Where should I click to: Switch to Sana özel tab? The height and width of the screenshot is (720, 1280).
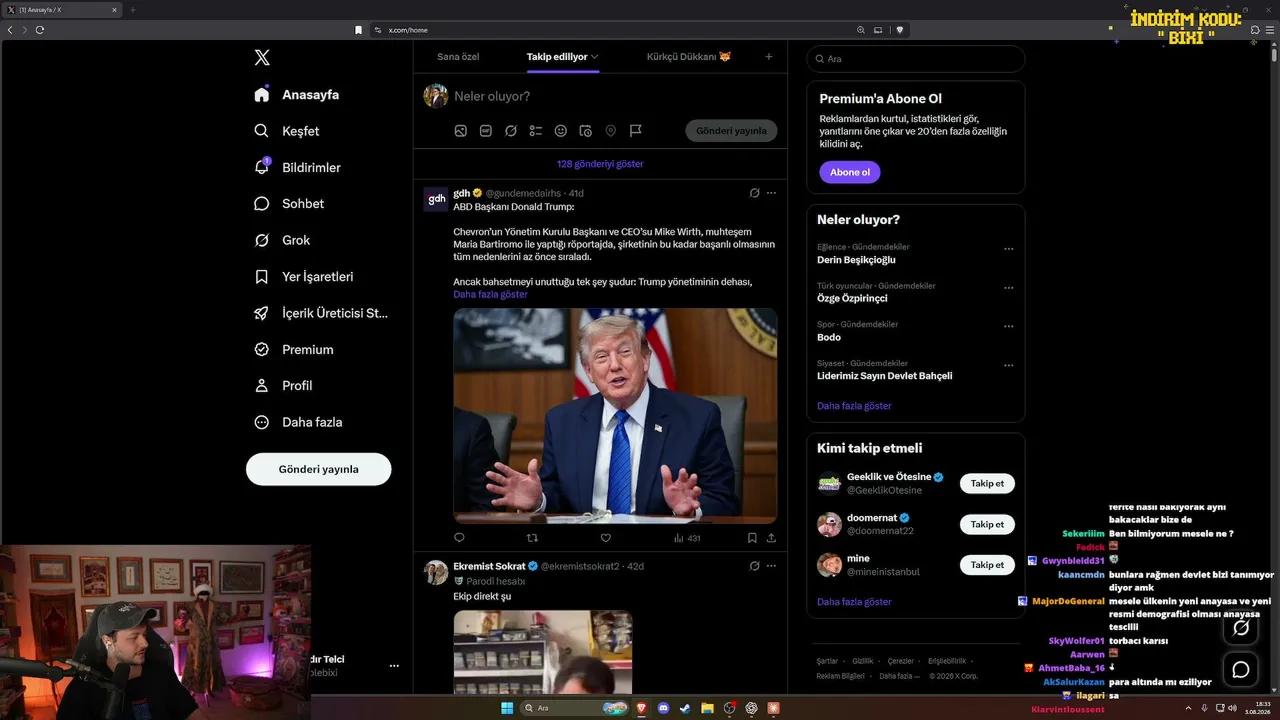click(458, 57)
